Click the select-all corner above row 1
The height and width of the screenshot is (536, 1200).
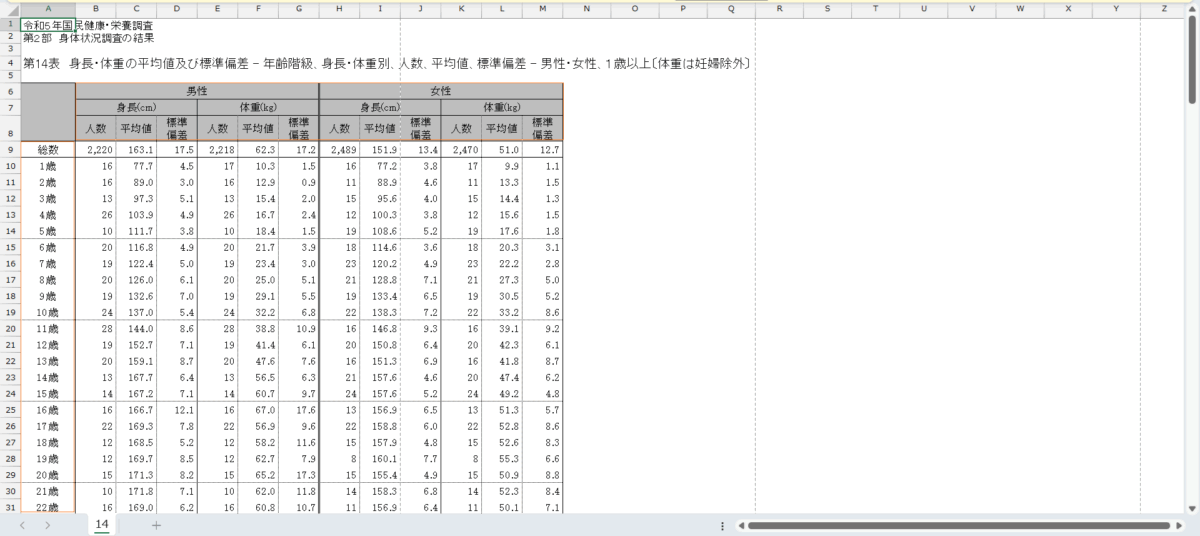tap(10, 10)
